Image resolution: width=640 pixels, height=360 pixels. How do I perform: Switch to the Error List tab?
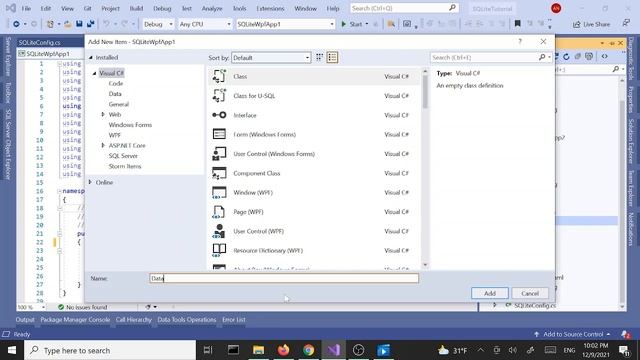(234, 320)
